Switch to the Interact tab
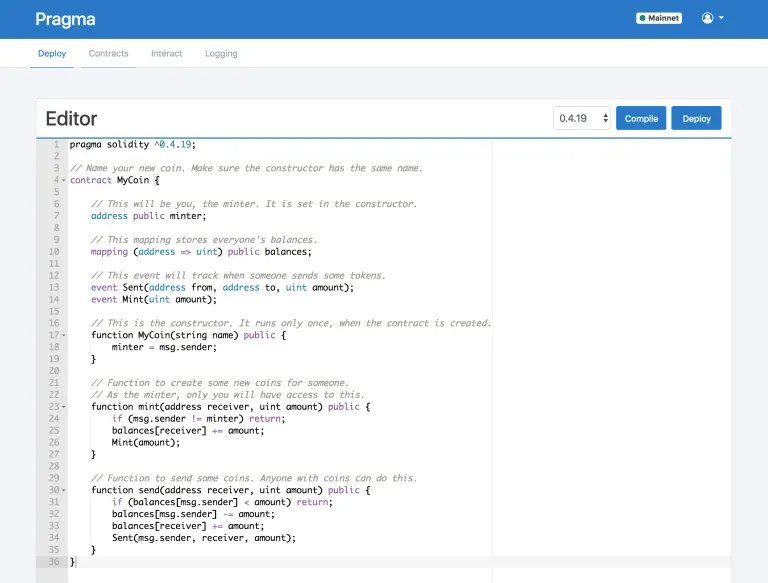 click(x=167, y=53)
